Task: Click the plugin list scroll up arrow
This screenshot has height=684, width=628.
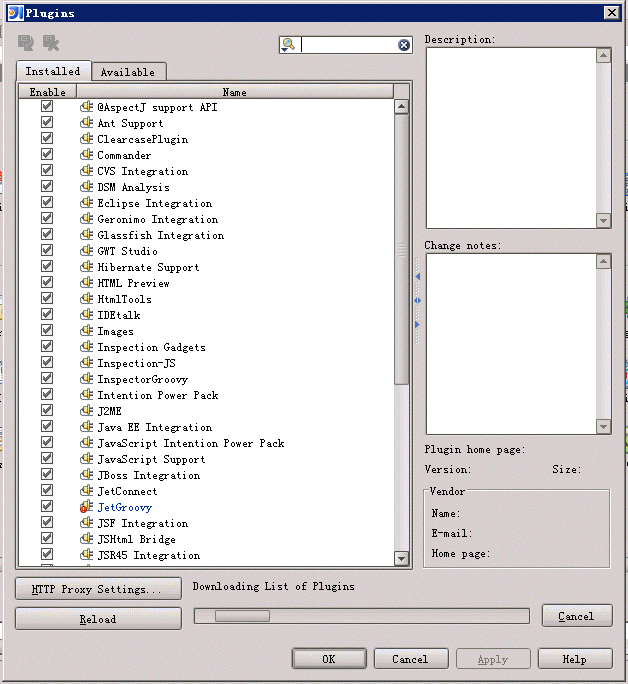Action: coord(401,106)
